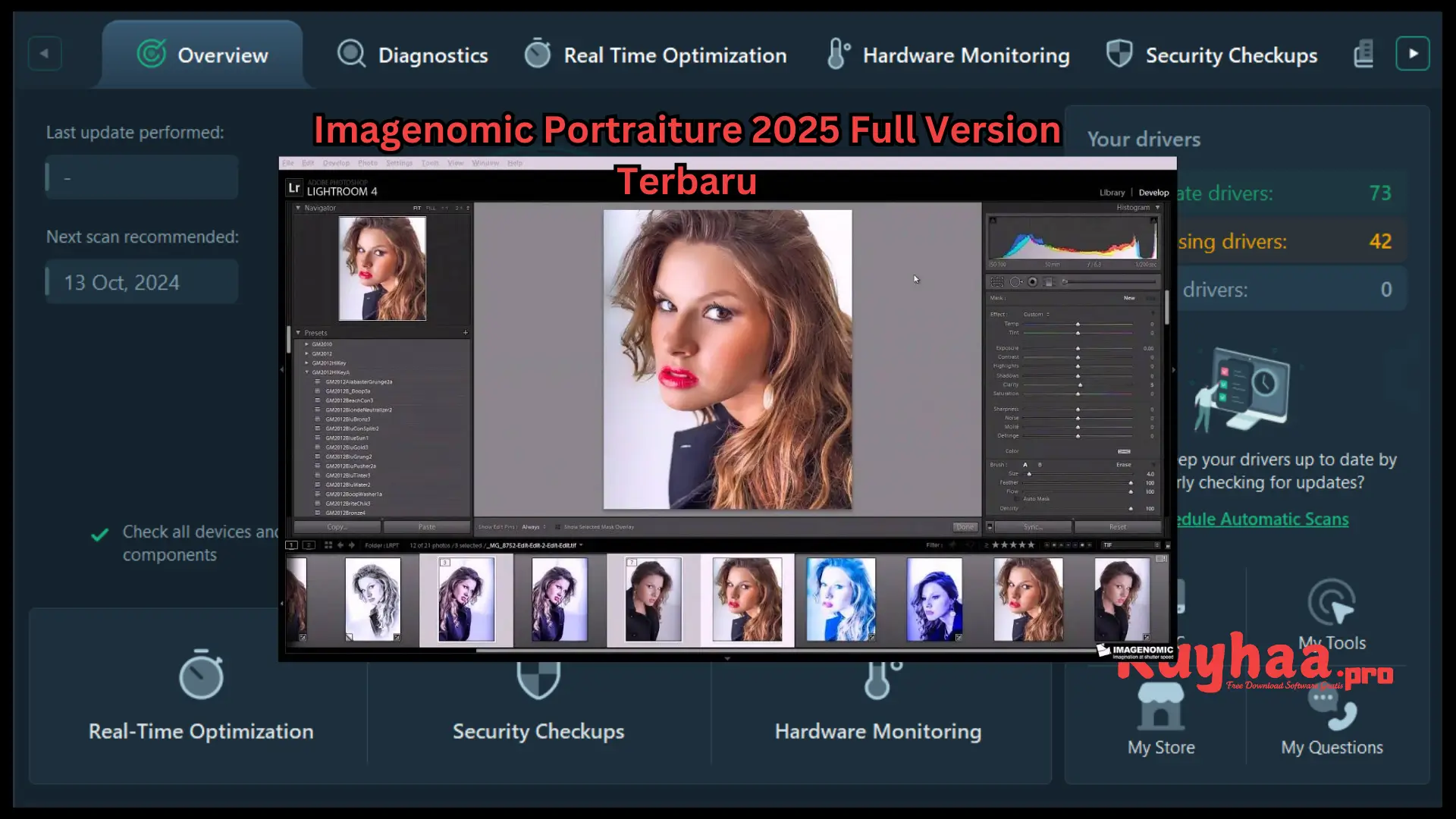Open the Show Edit Pins Always dropdown

coord(535,526)
